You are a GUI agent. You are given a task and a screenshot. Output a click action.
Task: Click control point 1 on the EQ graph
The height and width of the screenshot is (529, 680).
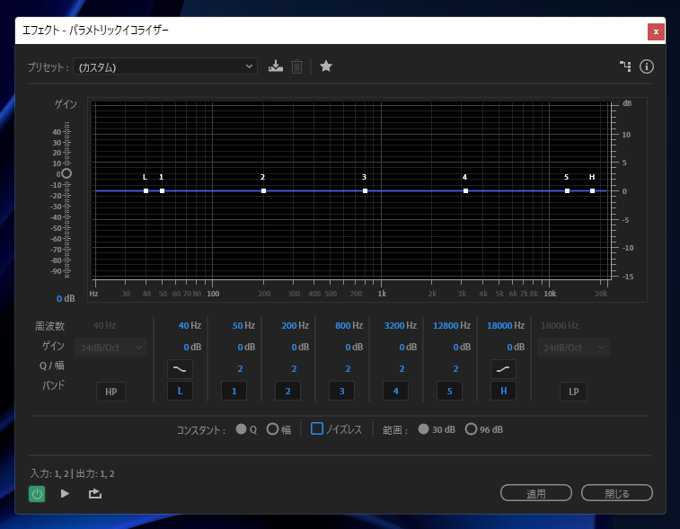coord(162,191)
